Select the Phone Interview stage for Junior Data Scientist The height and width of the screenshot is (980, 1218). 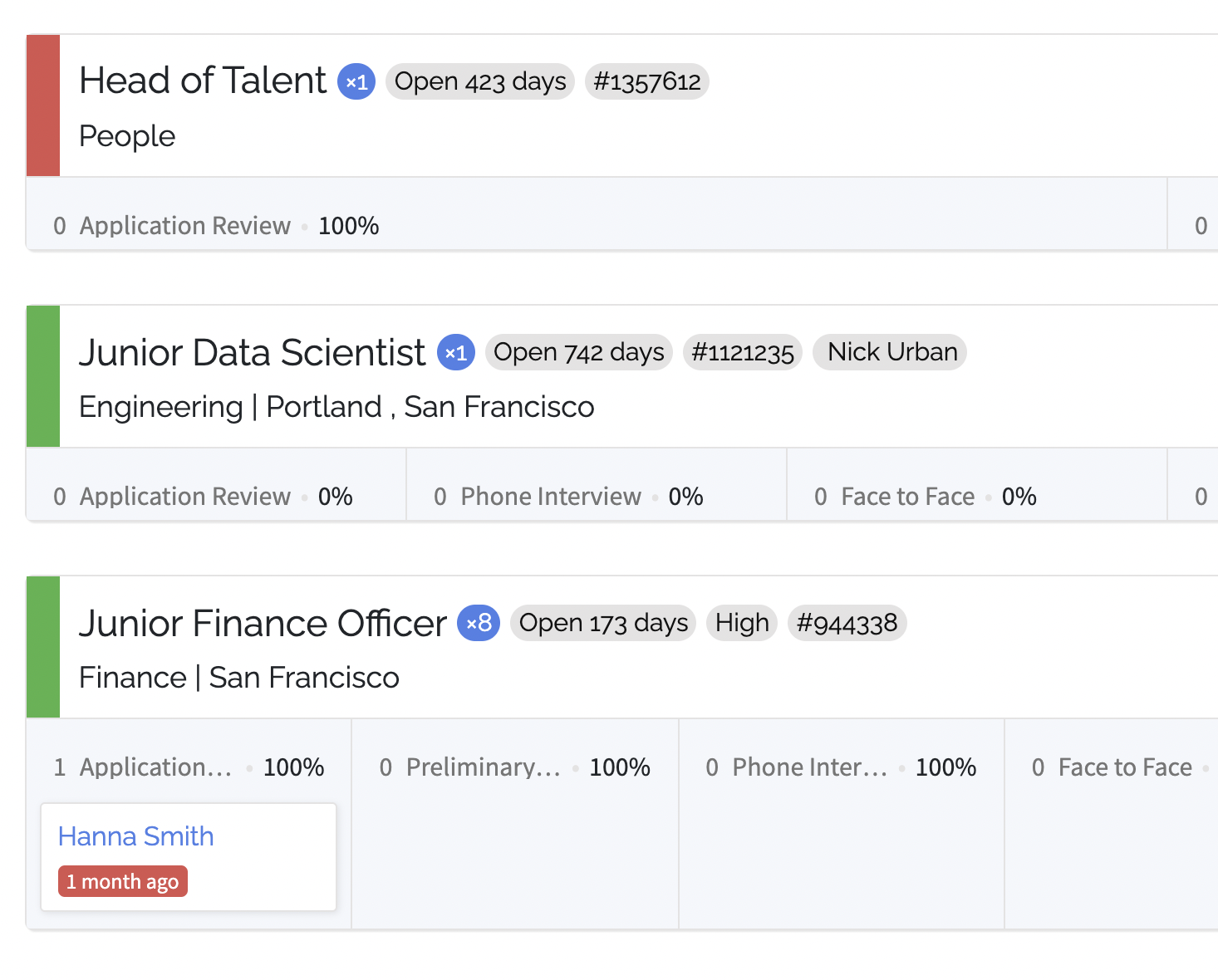(551, 496)
